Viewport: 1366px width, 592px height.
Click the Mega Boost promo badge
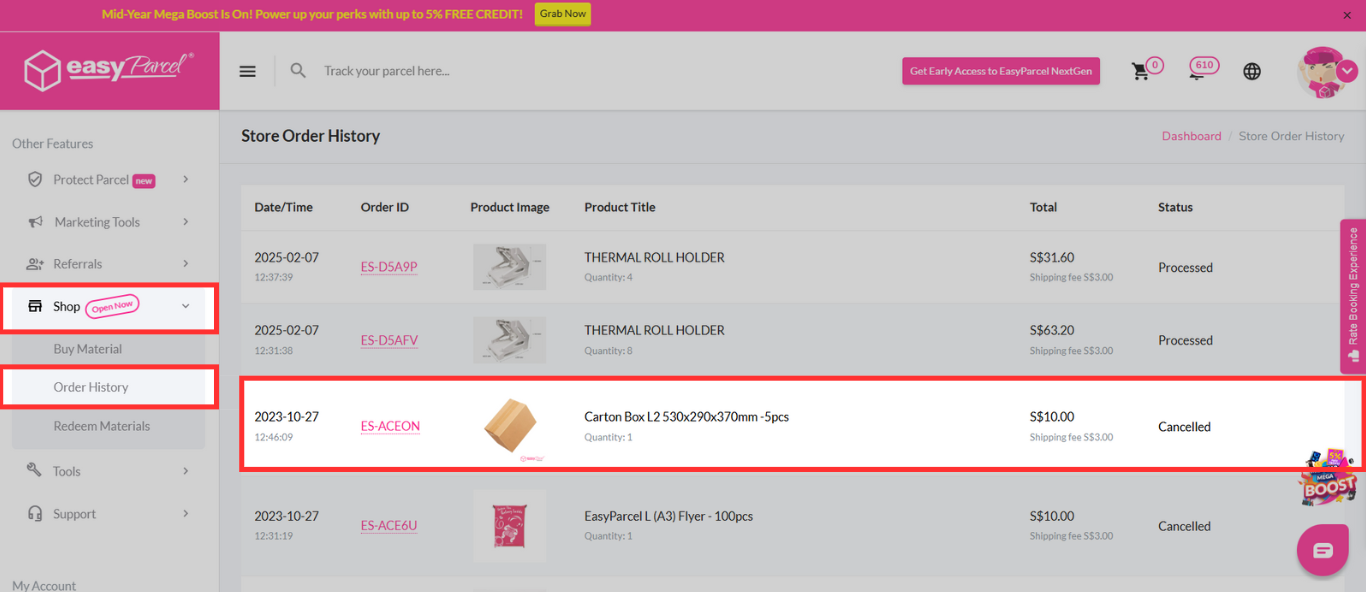pyautogui.click(x=1327, y=478)
